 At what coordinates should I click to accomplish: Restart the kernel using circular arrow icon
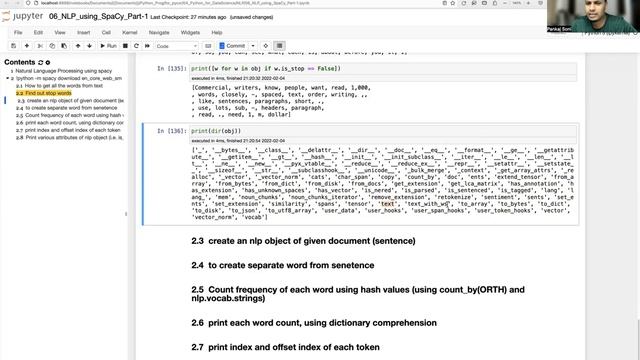(x=136, y=46)
